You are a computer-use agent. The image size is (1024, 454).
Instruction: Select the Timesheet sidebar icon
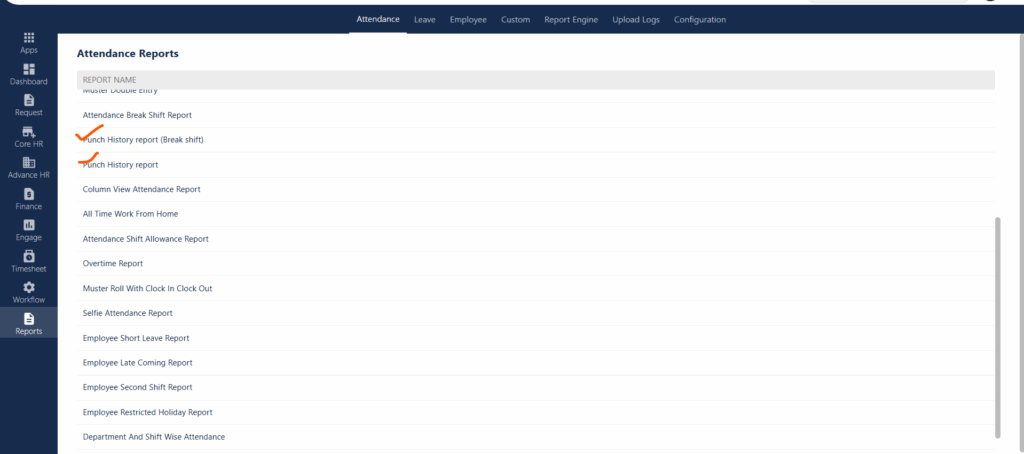[x=28, y=256]
